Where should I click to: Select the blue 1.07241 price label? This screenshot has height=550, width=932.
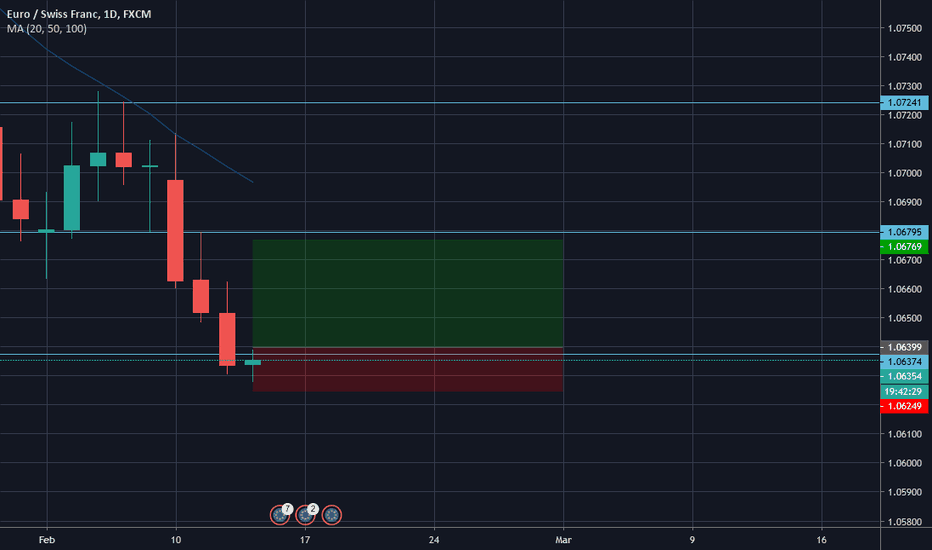coord(904,103)
